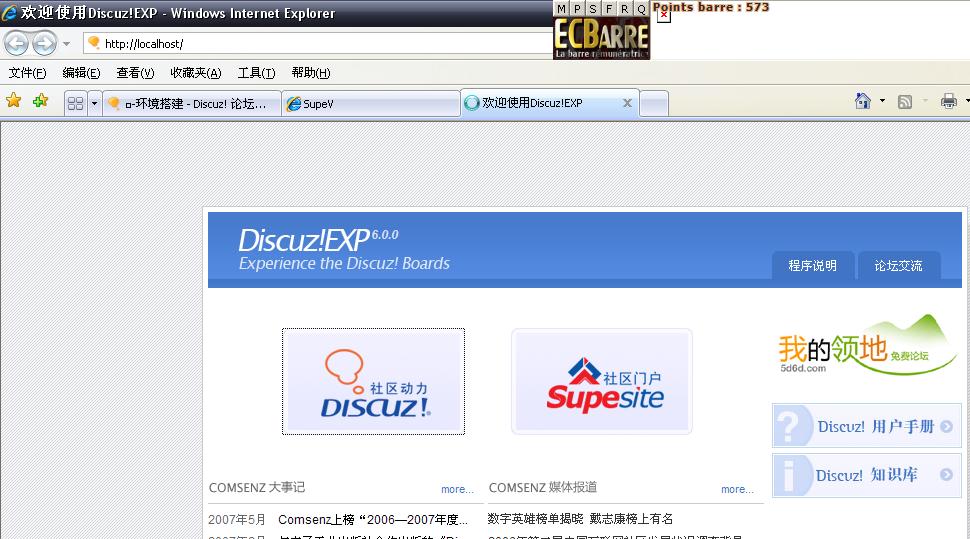Open the recent pages dropdown beside Forward

(66, 44)
